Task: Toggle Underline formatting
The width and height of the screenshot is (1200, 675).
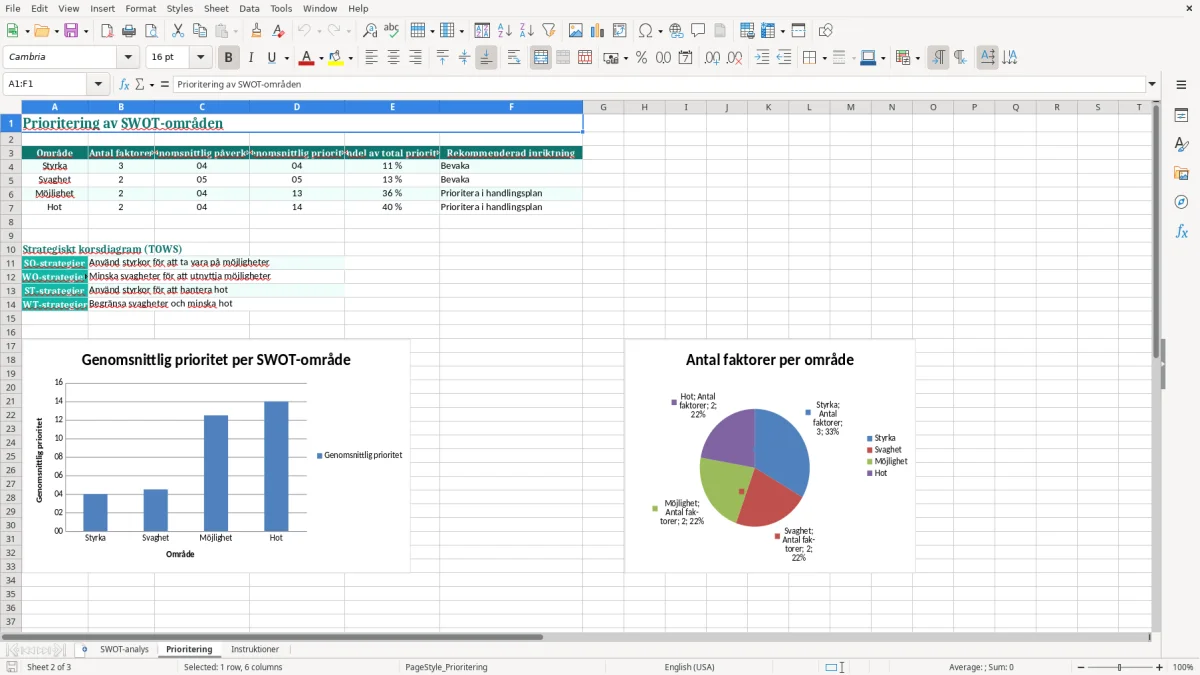Action: pyautogui.click(x=272, y=58)
